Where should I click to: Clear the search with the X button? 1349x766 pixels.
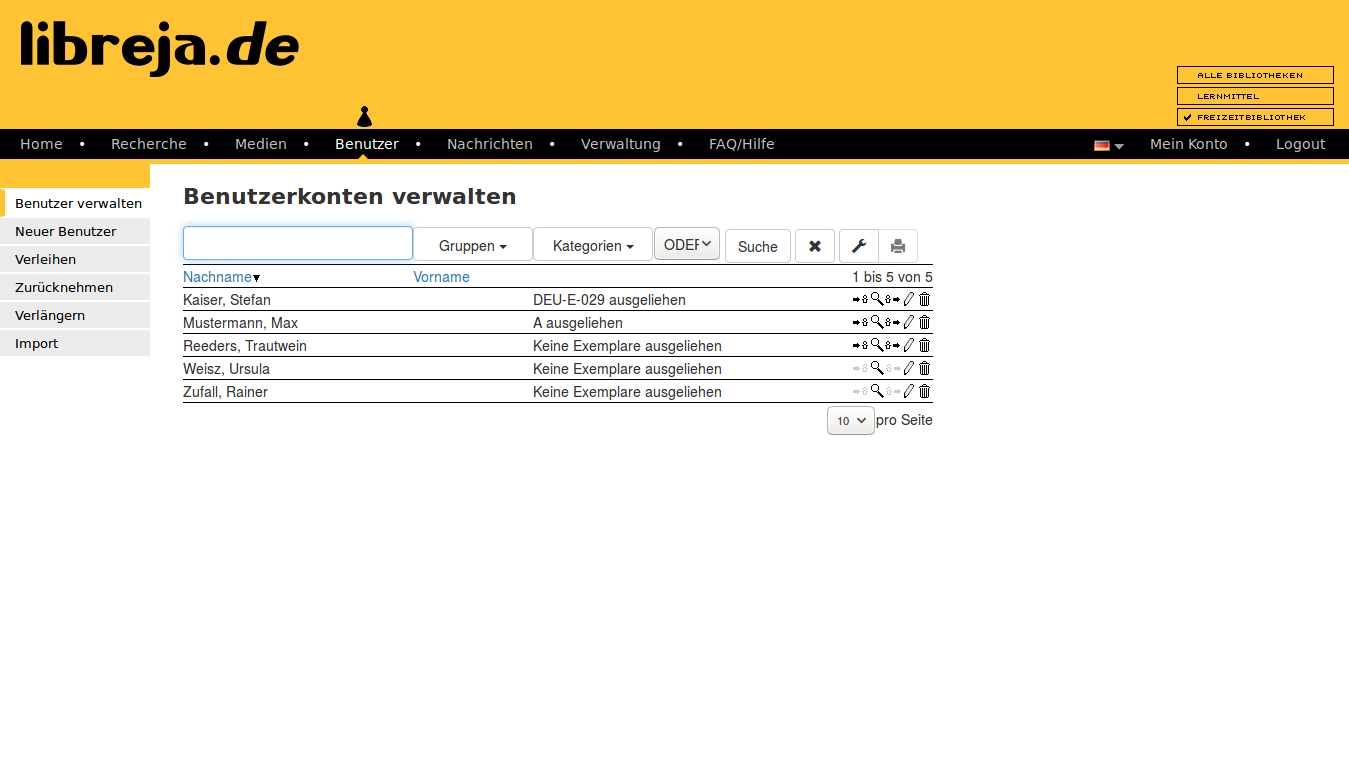(x=815, y=246)
